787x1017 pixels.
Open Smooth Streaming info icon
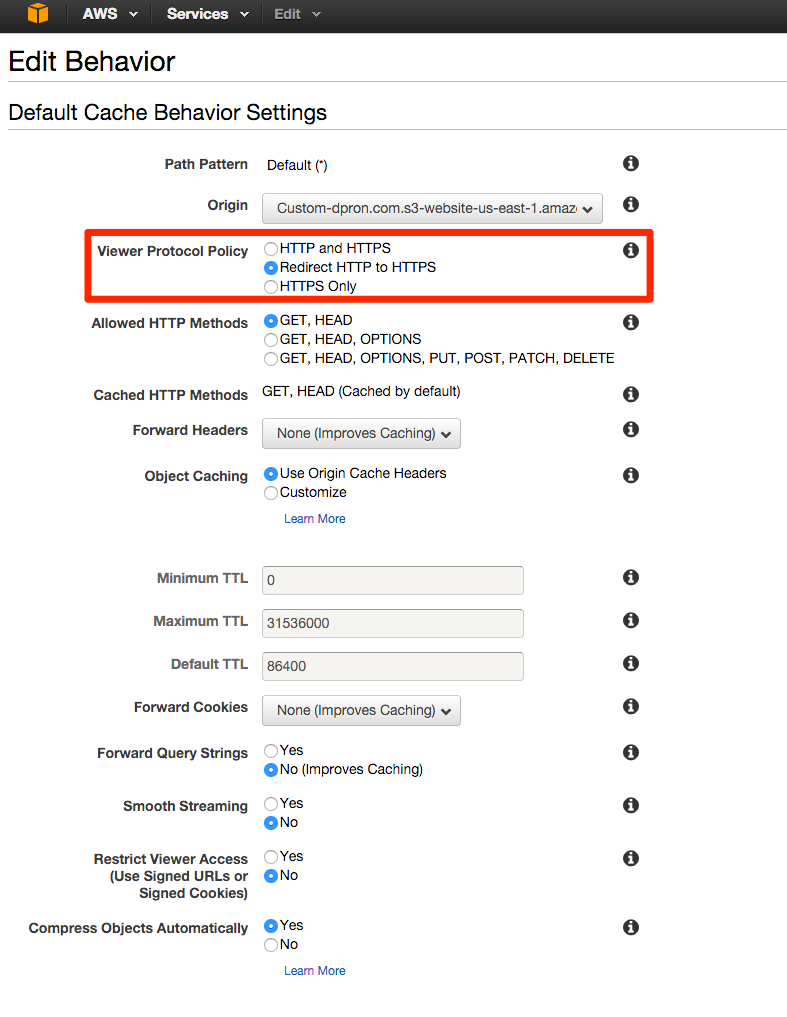coord(631,806)
